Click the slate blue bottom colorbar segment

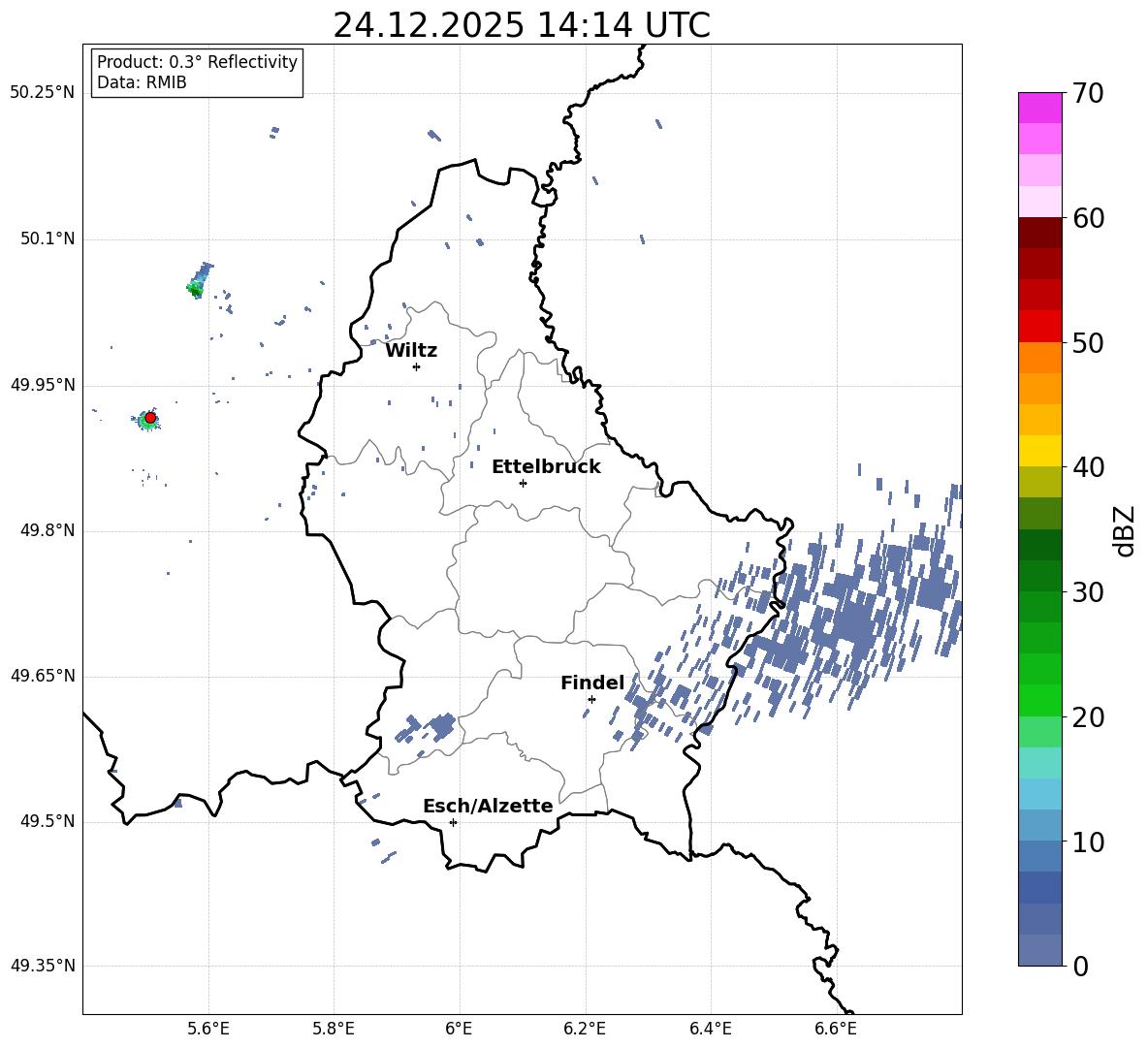tap(1039, 950)
